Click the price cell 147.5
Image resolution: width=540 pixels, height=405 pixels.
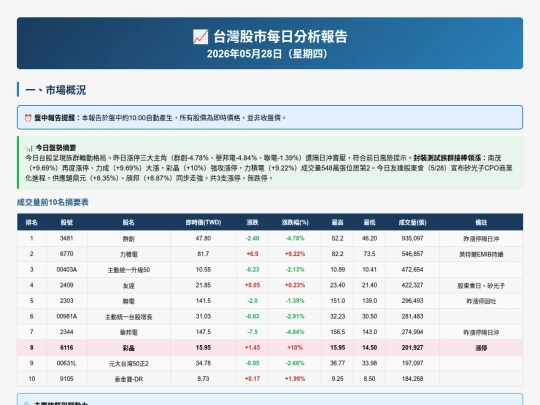pos(204,332)
